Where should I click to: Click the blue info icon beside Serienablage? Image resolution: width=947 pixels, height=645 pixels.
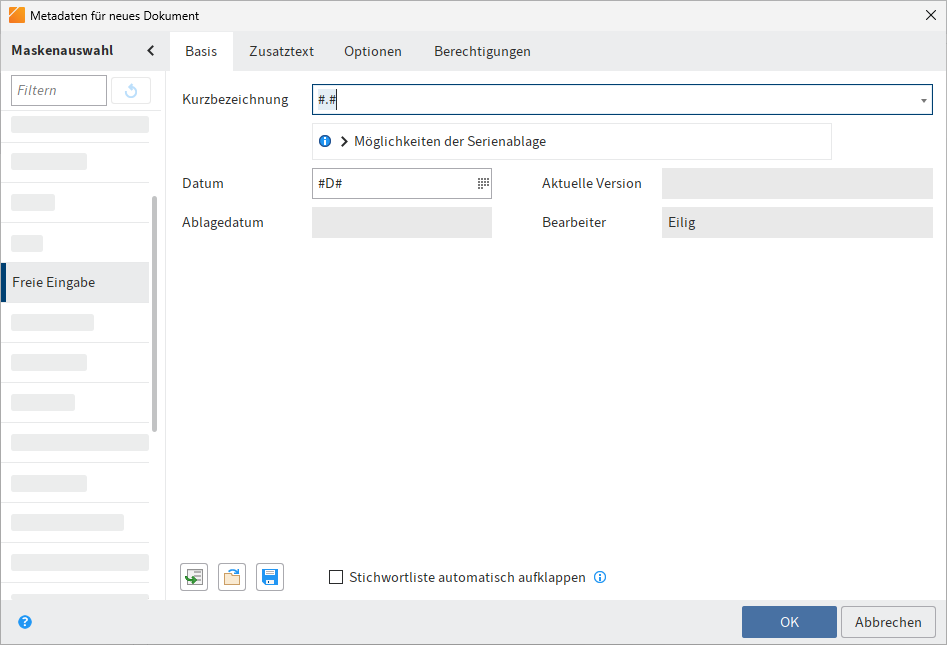tap(324, 141)
